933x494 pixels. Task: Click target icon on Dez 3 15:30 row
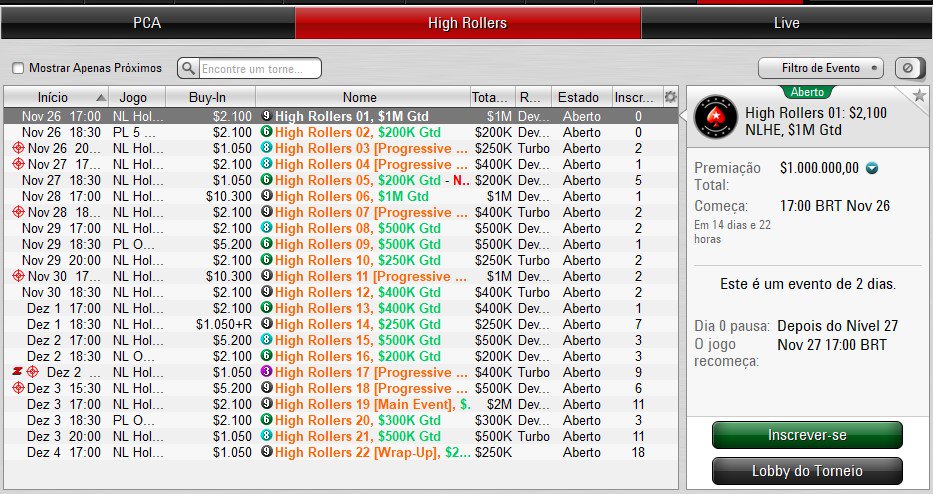pyautogui.click(x=18, y=387)
